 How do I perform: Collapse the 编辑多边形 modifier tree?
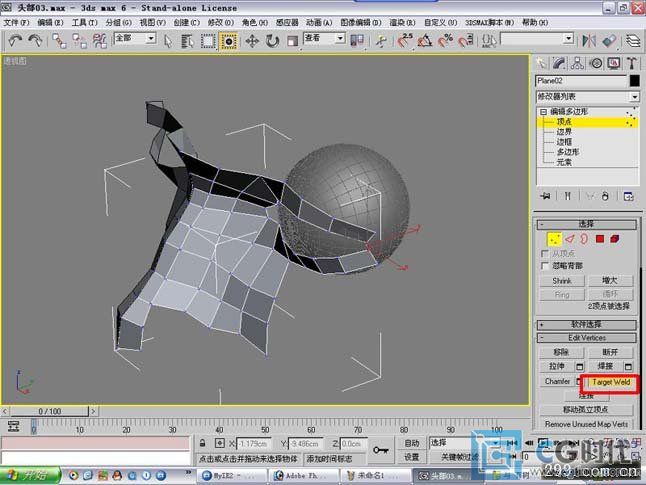543,112
